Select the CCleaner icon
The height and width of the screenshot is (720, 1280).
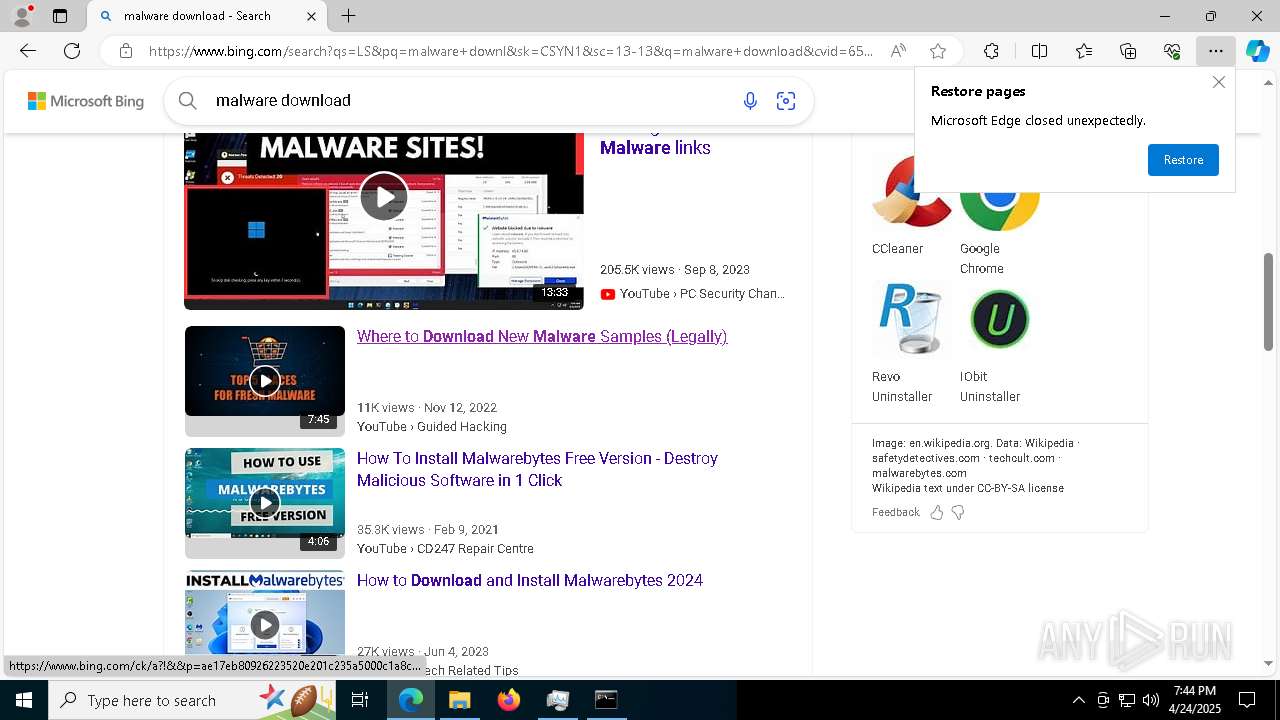911,193
